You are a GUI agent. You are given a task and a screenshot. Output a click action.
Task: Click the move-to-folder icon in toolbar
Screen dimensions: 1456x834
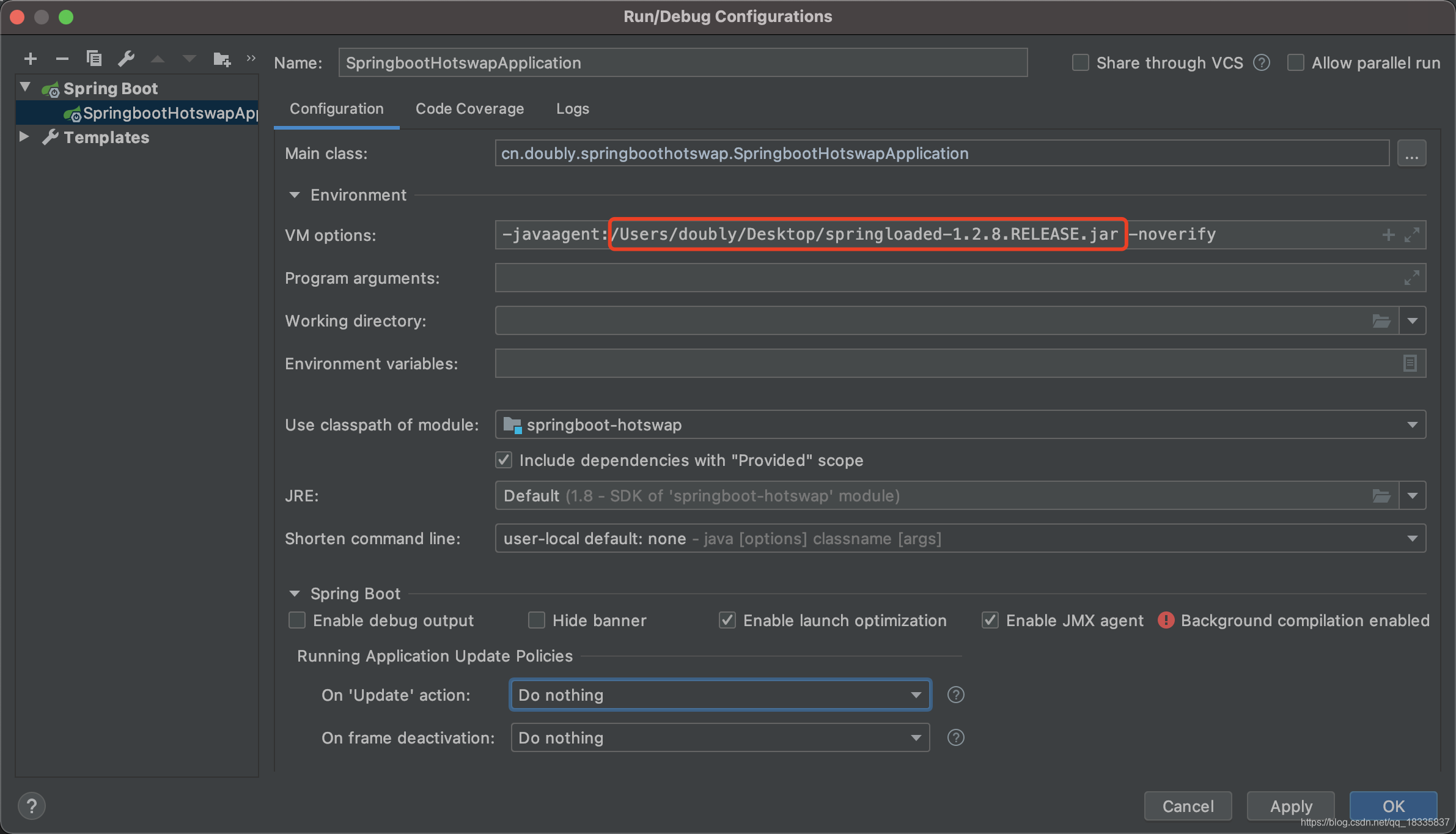point(221,59)
